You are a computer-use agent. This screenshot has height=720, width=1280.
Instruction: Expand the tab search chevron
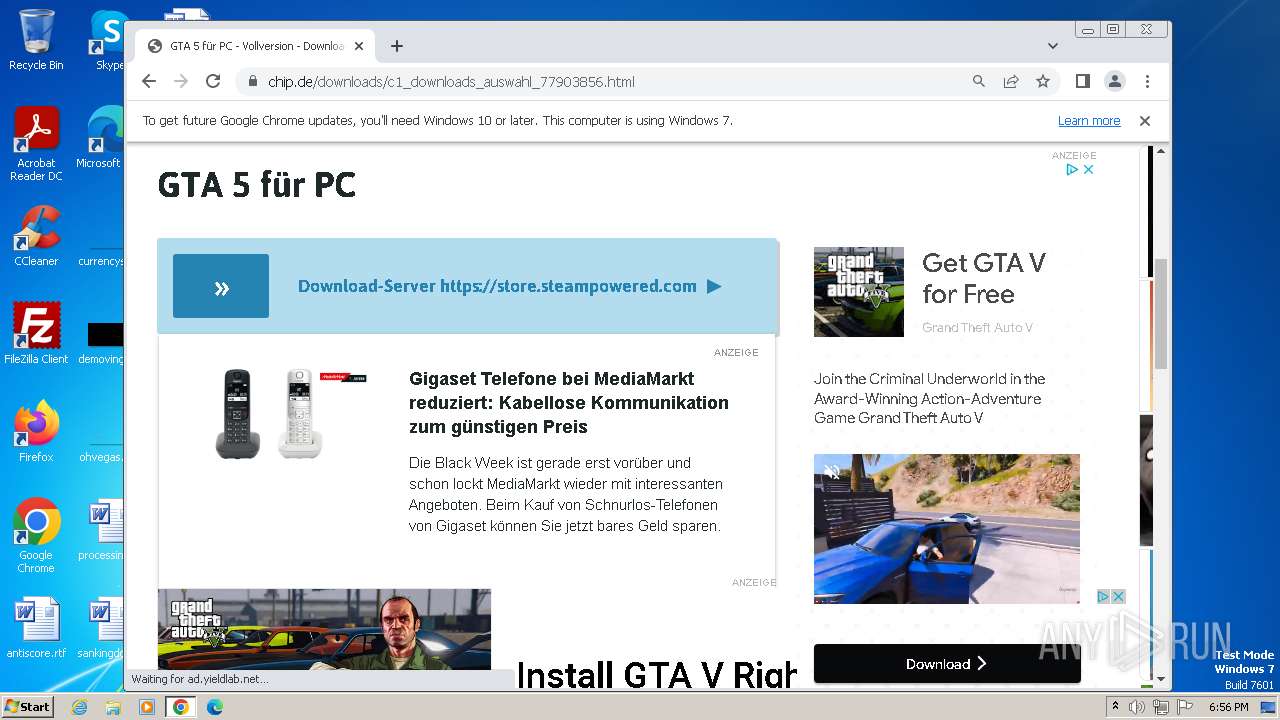point(1052,46)
